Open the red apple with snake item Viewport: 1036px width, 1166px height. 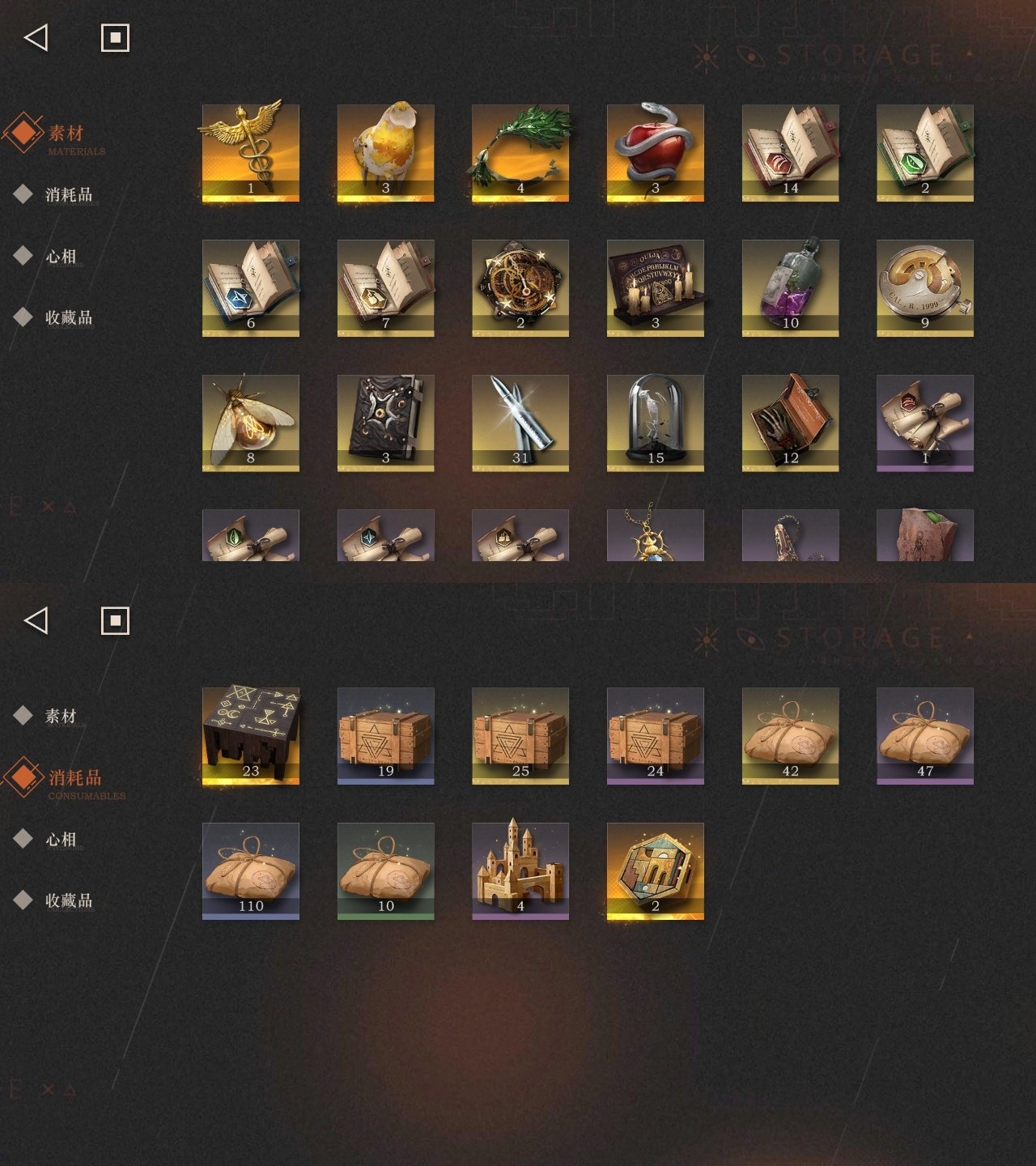656,153
